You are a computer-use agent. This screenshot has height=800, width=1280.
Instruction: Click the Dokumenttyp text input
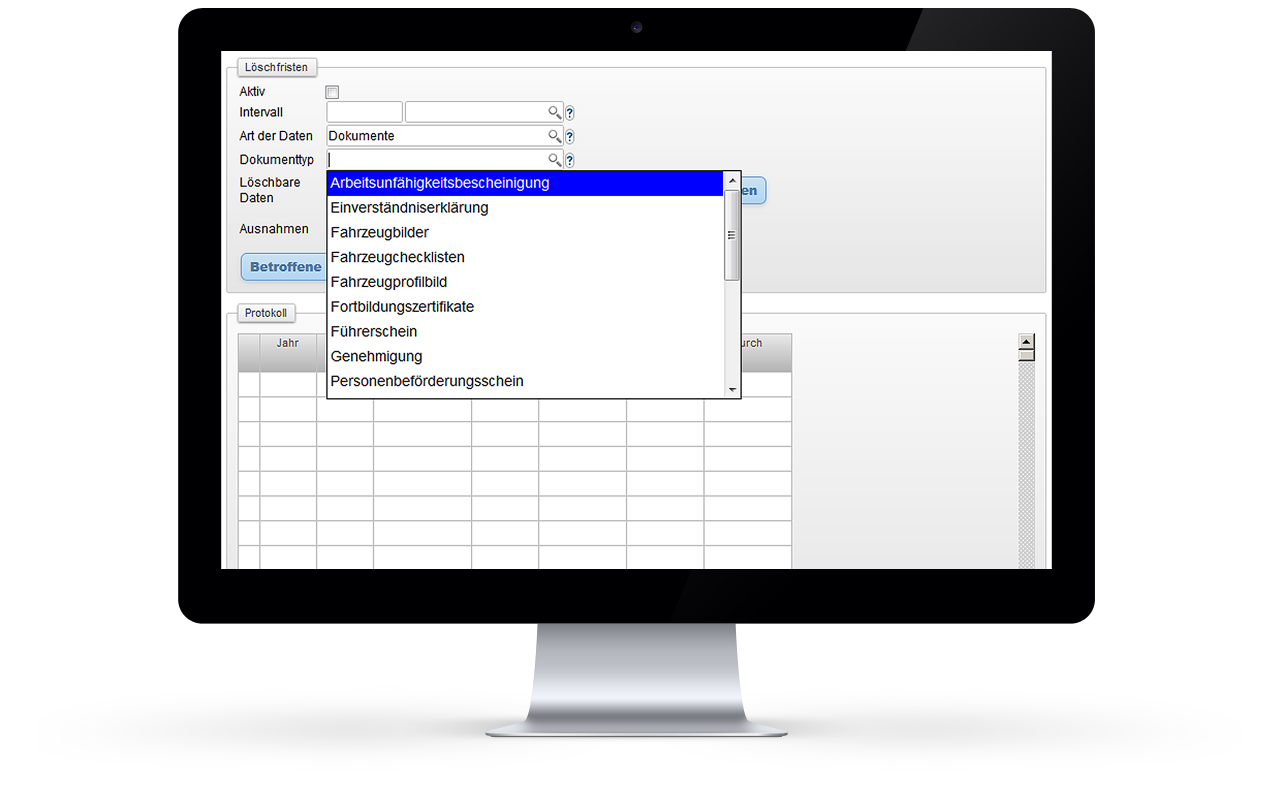point(435,160)
